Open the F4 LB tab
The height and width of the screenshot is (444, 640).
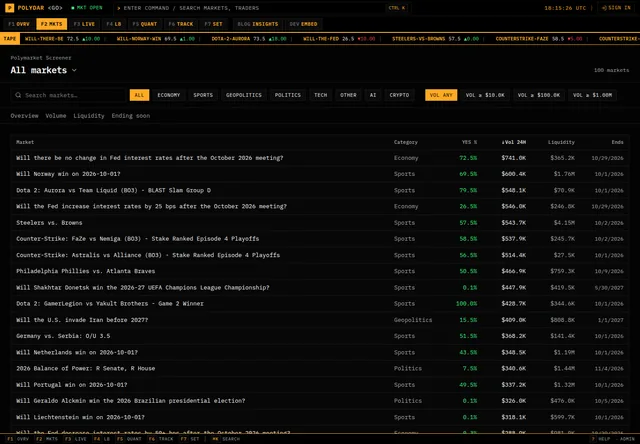pos(114,24)
